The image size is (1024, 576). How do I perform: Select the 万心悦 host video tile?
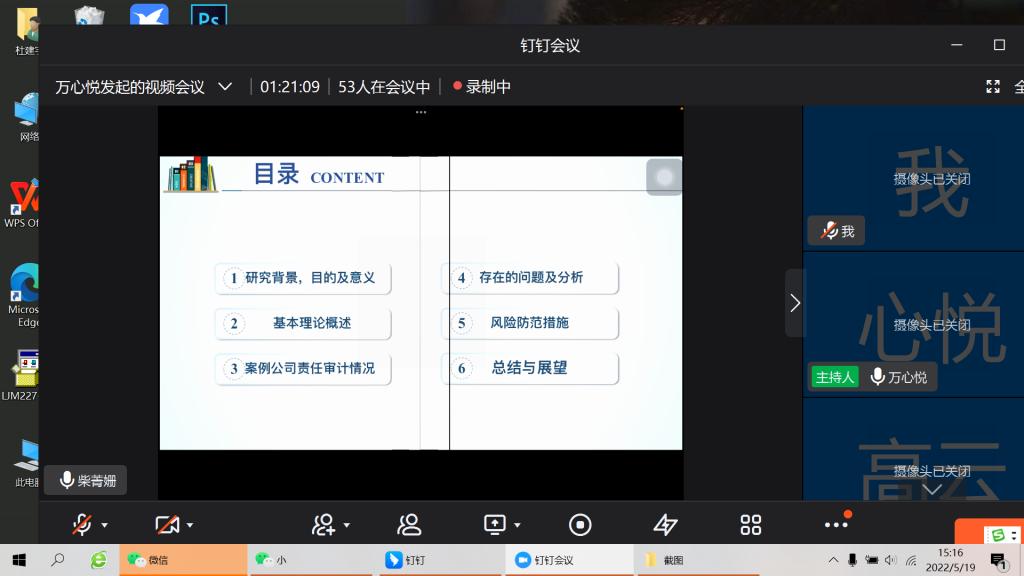pyautogui.click(x=913, y=323)
